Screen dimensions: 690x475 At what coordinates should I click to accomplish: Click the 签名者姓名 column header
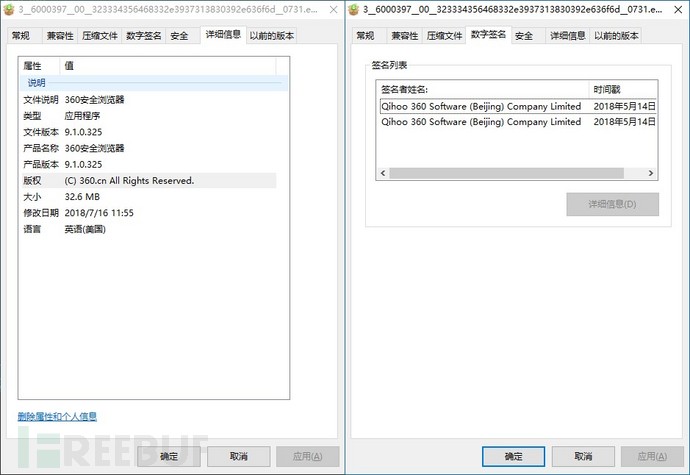coord(483,90)
